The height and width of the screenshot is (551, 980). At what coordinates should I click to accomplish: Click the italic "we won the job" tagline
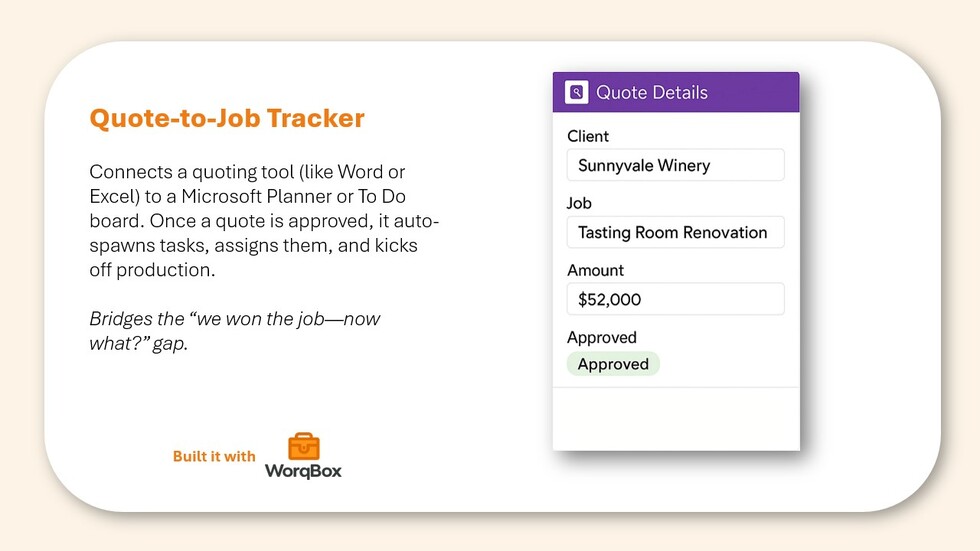pyautogui.click(x=235, y=331)
